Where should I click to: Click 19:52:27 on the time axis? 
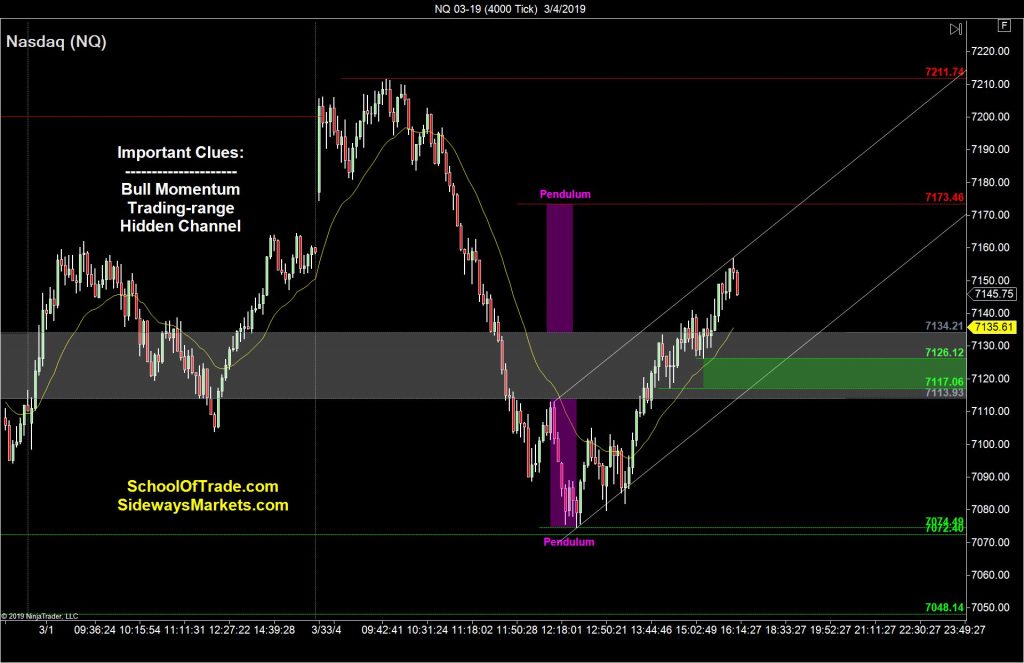pyautogui.click(x=830, y=630)
